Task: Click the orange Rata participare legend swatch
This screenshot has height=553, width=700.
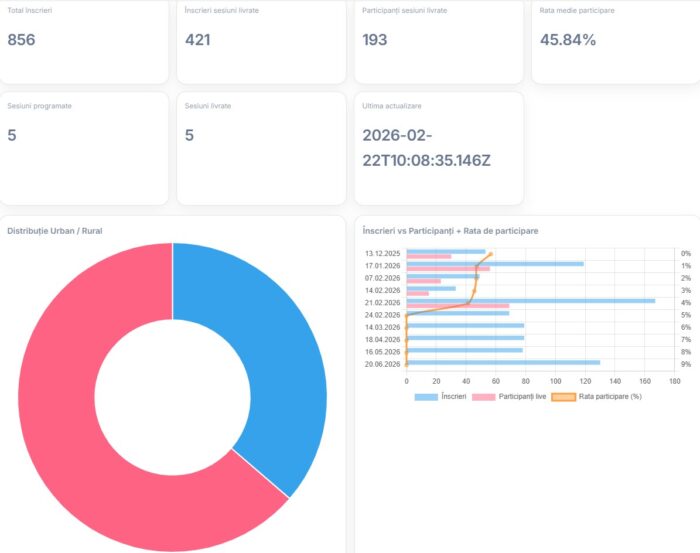Action: [x=563, y=397]
